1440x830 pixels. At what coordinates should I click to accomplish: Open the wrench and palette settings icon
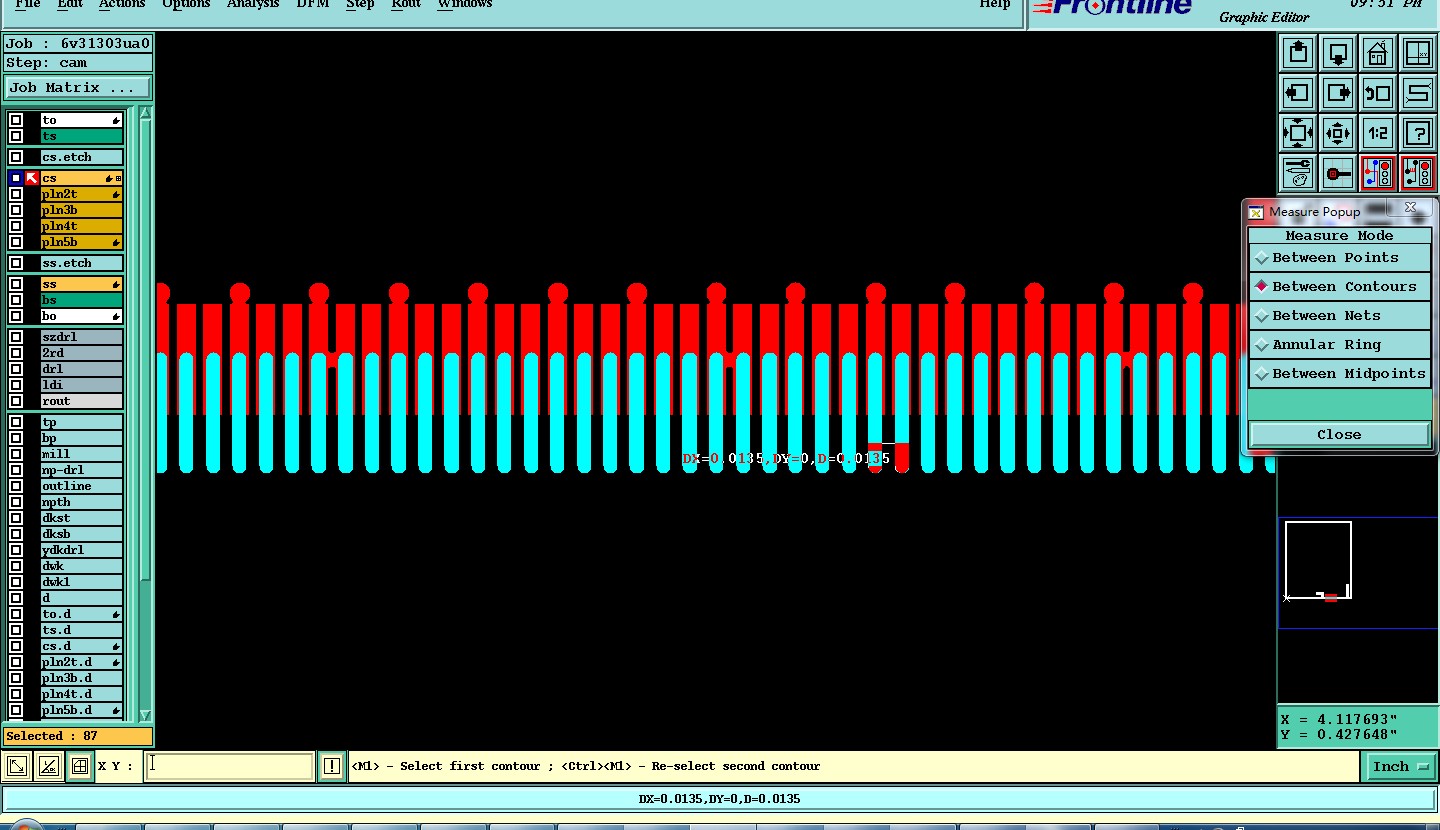(x=1298, y=173)
